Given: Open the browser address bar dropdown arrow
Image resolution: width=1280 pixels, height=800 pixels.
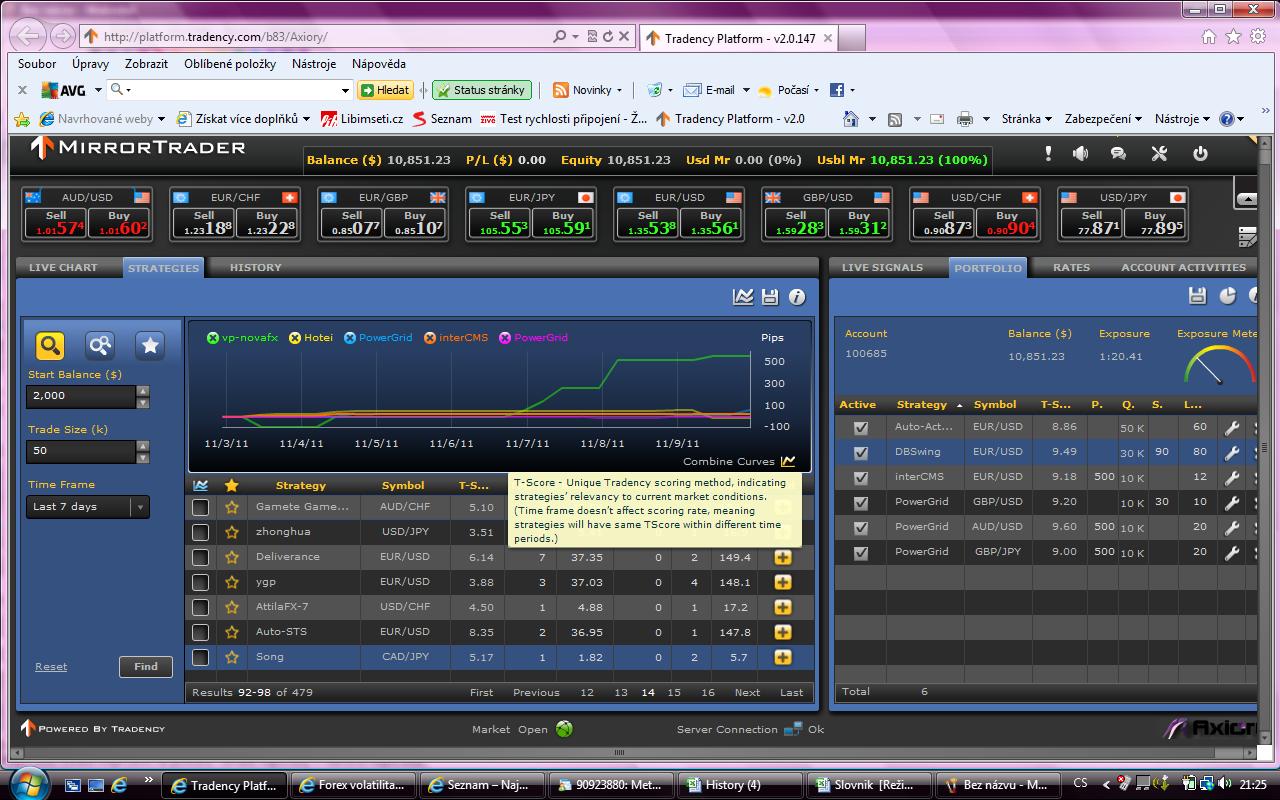Looking at the screenshot, I should (575, 37).
